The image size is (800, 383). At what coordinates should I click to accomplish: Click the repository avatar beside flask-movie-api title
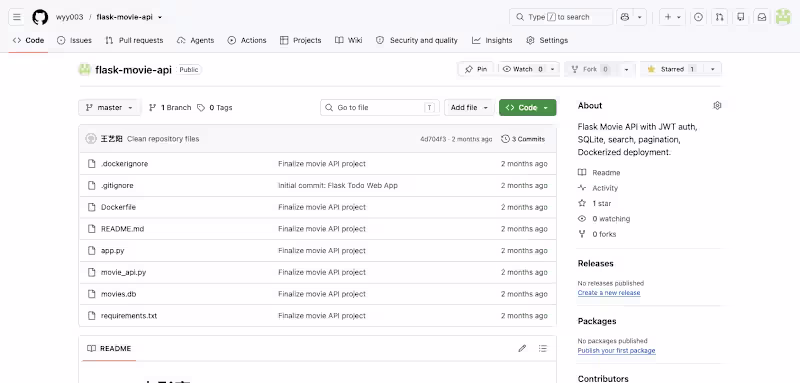(85, 69)
